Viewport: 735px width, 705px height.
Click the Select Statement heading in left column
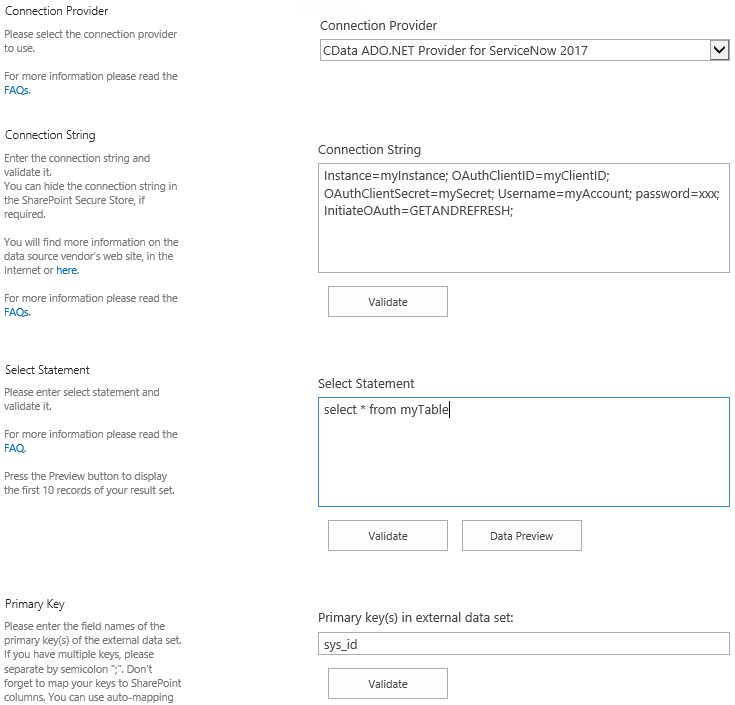click(x=47, y=370)
